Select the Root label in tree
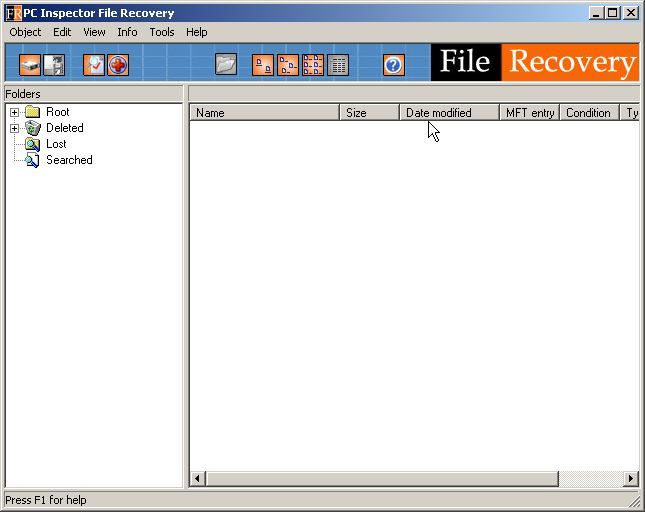The image size is (645, 512). pos(58,112)
